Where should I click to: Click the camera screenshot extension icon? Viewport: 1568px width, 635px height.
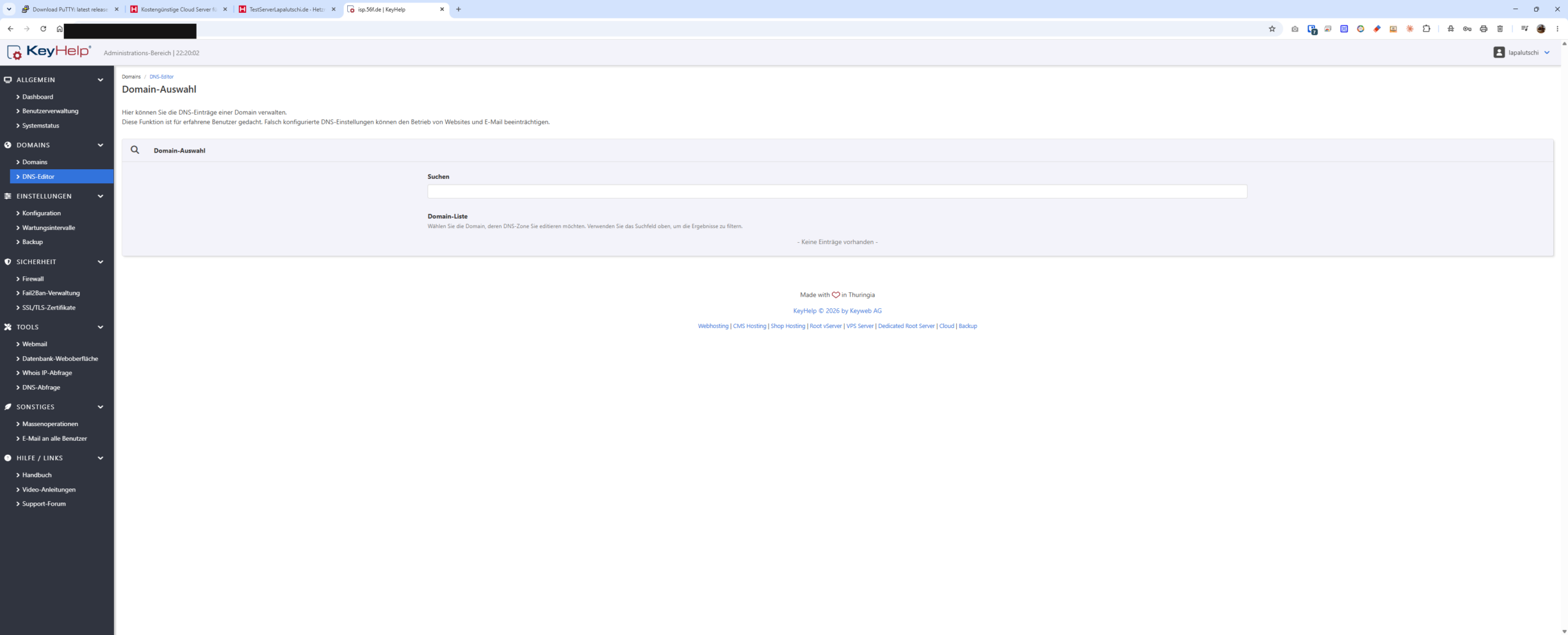click(1295, 29)
